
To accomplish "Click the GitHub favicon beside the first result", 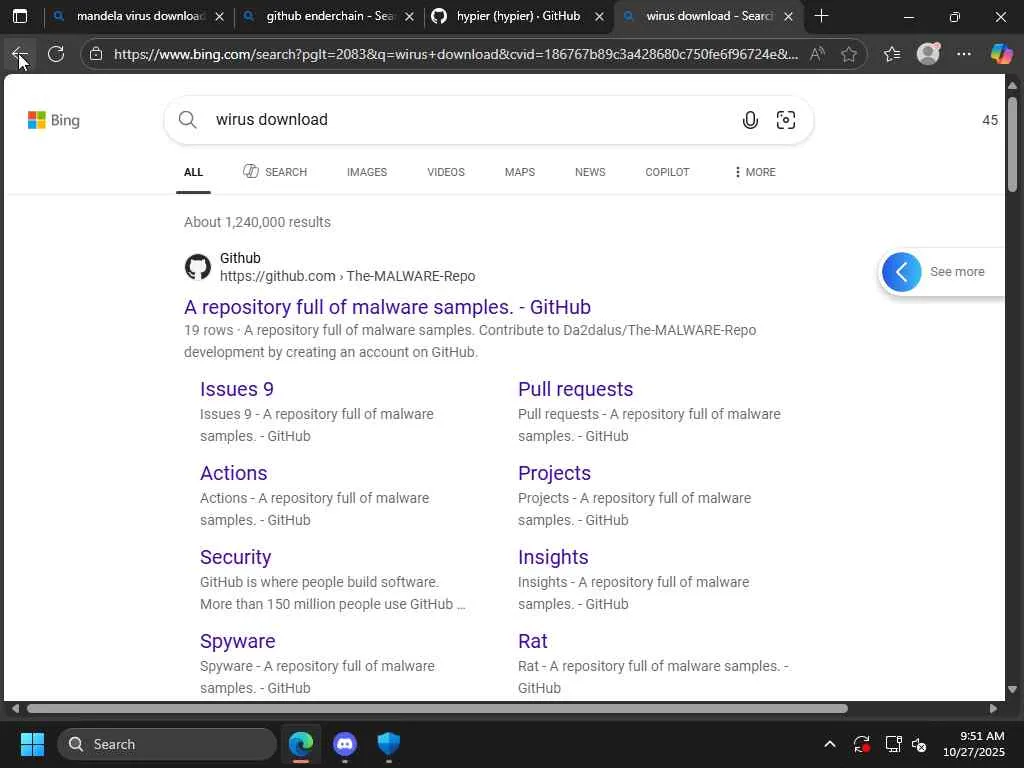I will [198, 267].
